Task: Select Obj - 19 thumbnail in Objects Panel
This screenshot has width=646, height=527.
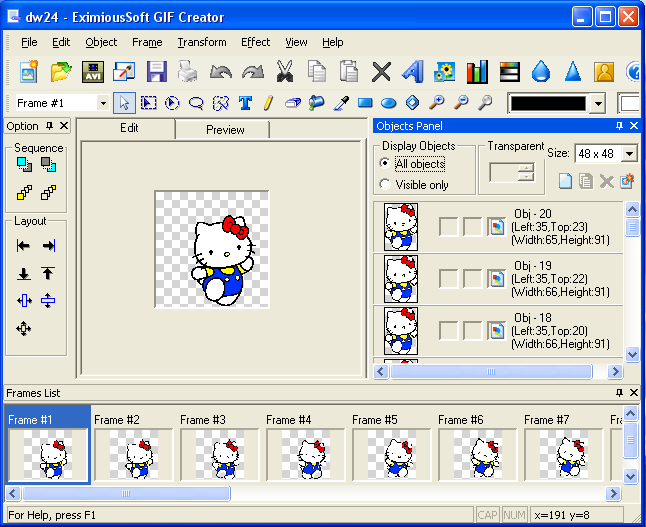Action: (400, 279)
